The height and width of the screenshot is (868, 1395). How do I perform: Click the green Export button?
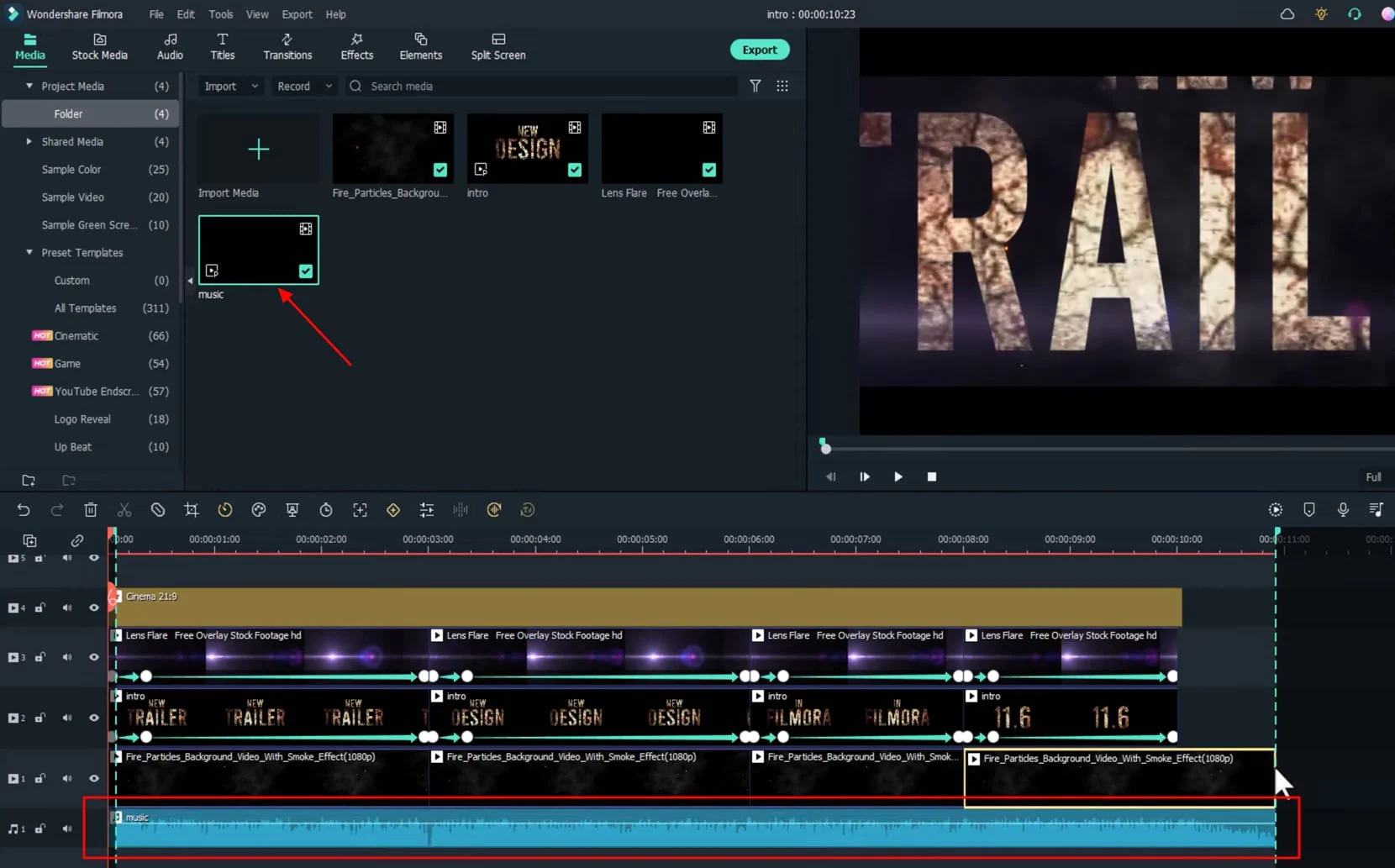(x=760, y=50)
